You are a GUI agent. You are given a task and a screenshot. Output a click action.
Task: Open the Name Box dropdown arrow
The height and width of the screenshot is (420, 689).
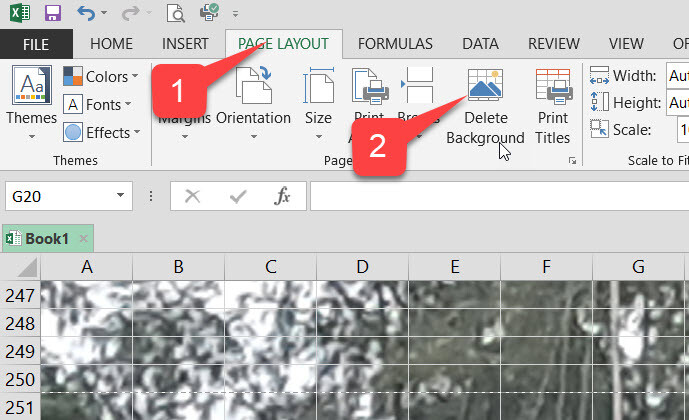point(120,196)
